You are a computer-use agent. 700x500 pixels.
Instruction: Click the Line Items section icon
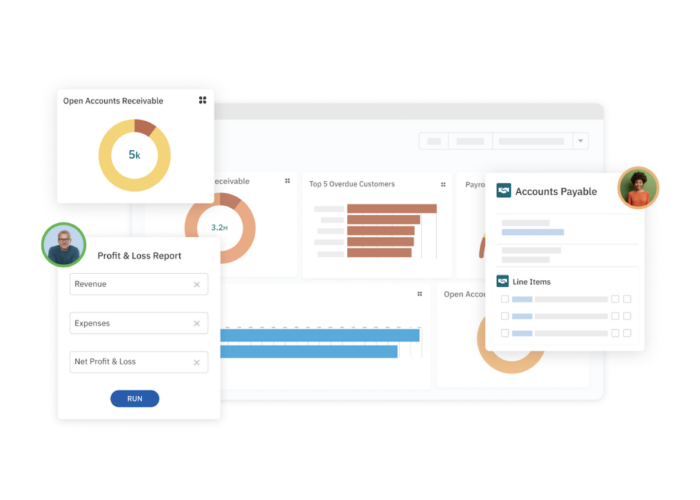503,282
